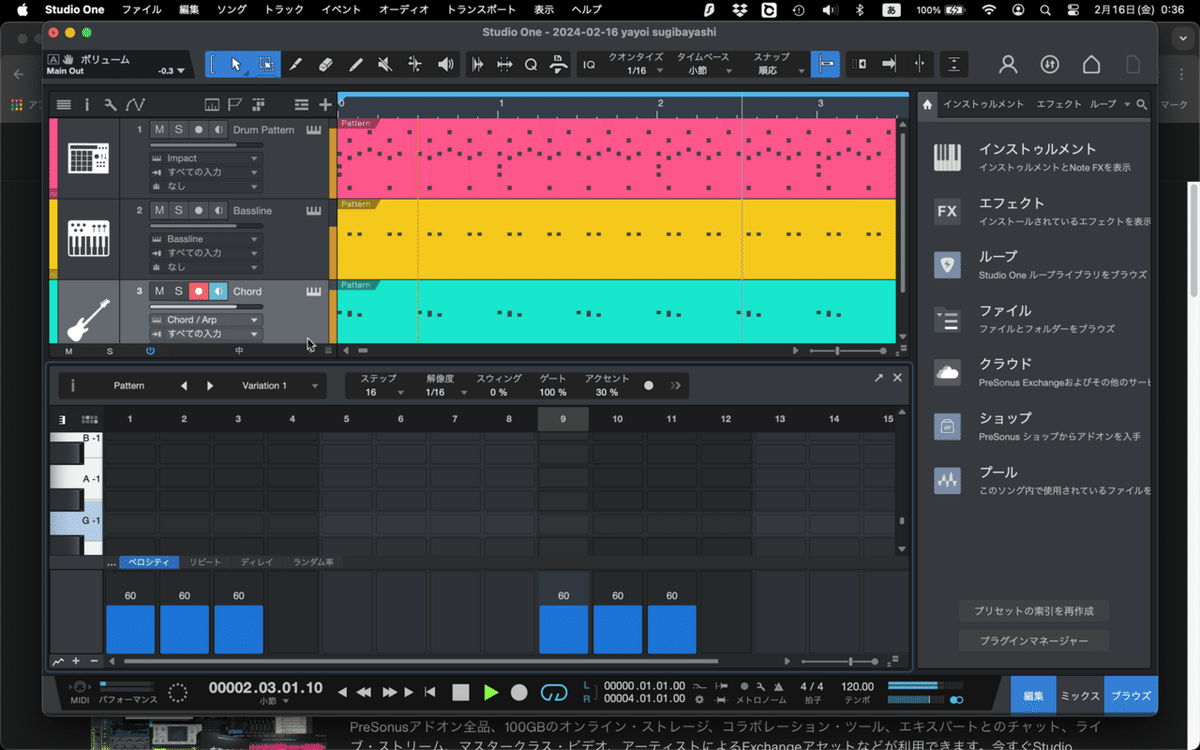This screenshot has width=1200, height=750.
Task: Toggle monitor on the Chord track
Action: [218, 292]
